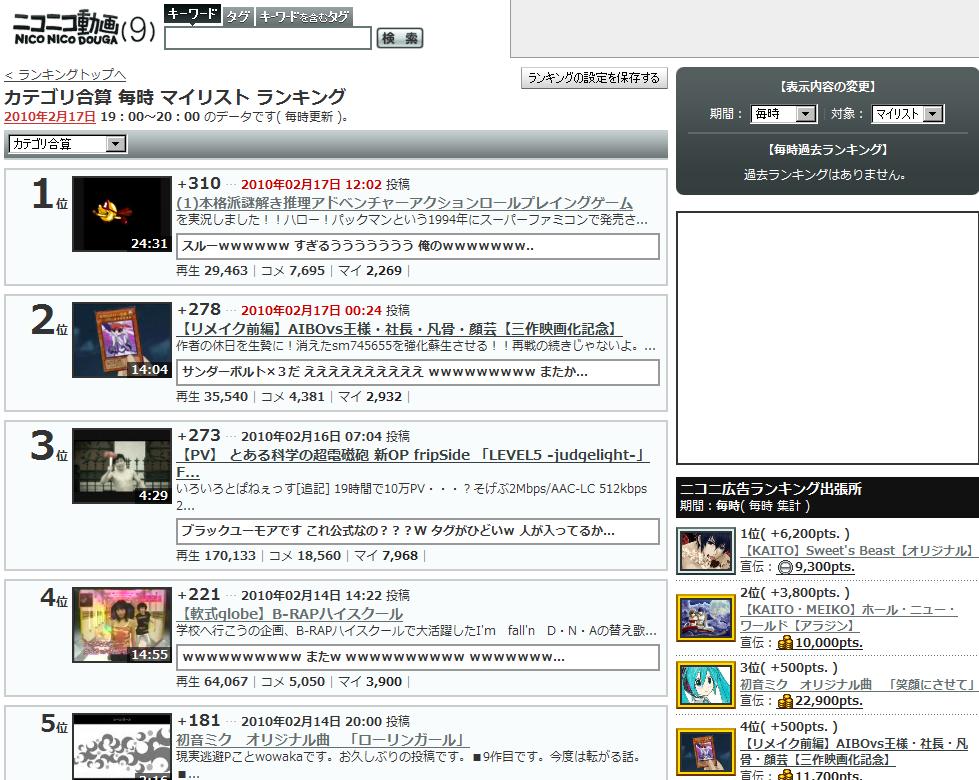Open the 期間 毎時 dropdown

pos(783,114)
